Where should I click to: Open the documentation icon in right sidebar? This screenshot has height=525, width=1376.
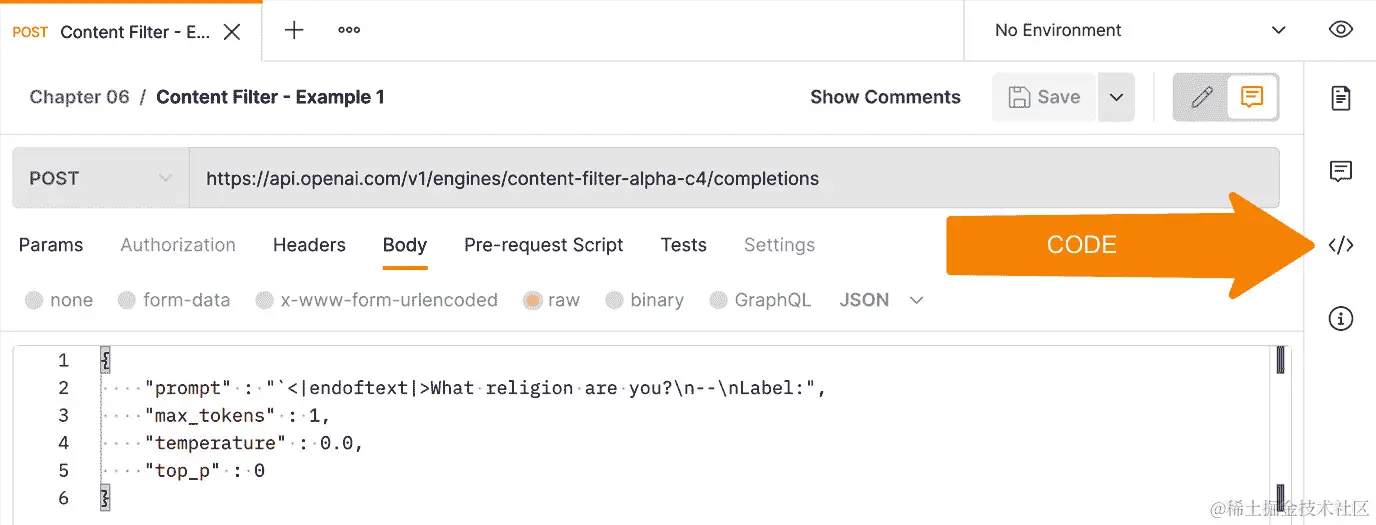(1340, 98)
